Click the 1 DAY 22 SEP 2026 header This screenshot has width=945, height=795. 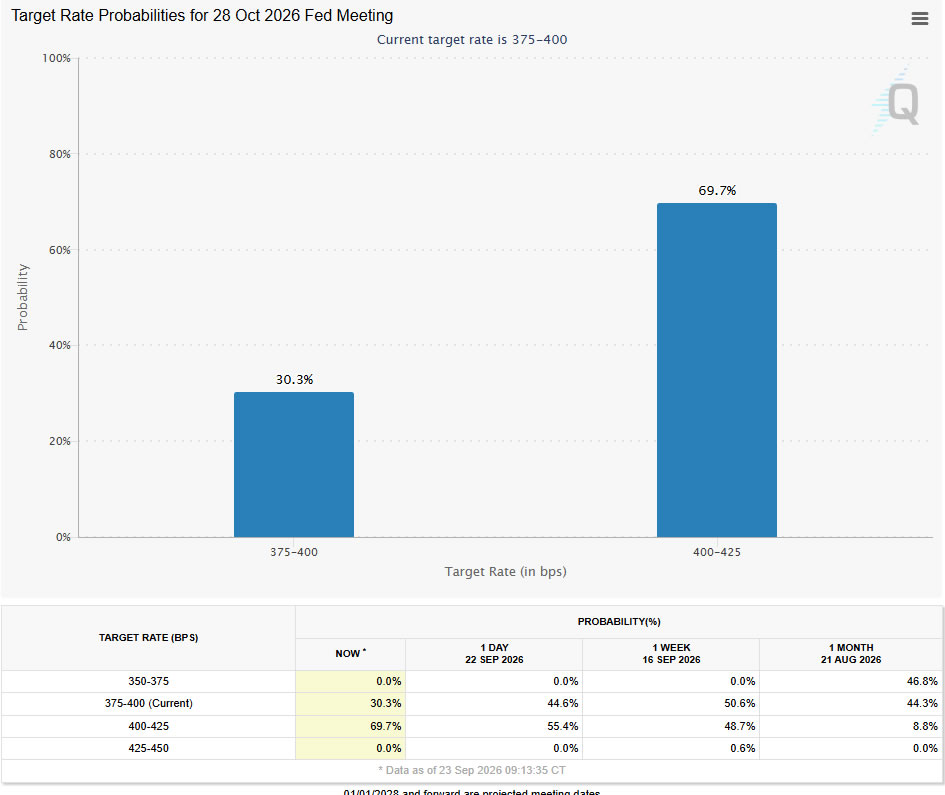(494, 654)
